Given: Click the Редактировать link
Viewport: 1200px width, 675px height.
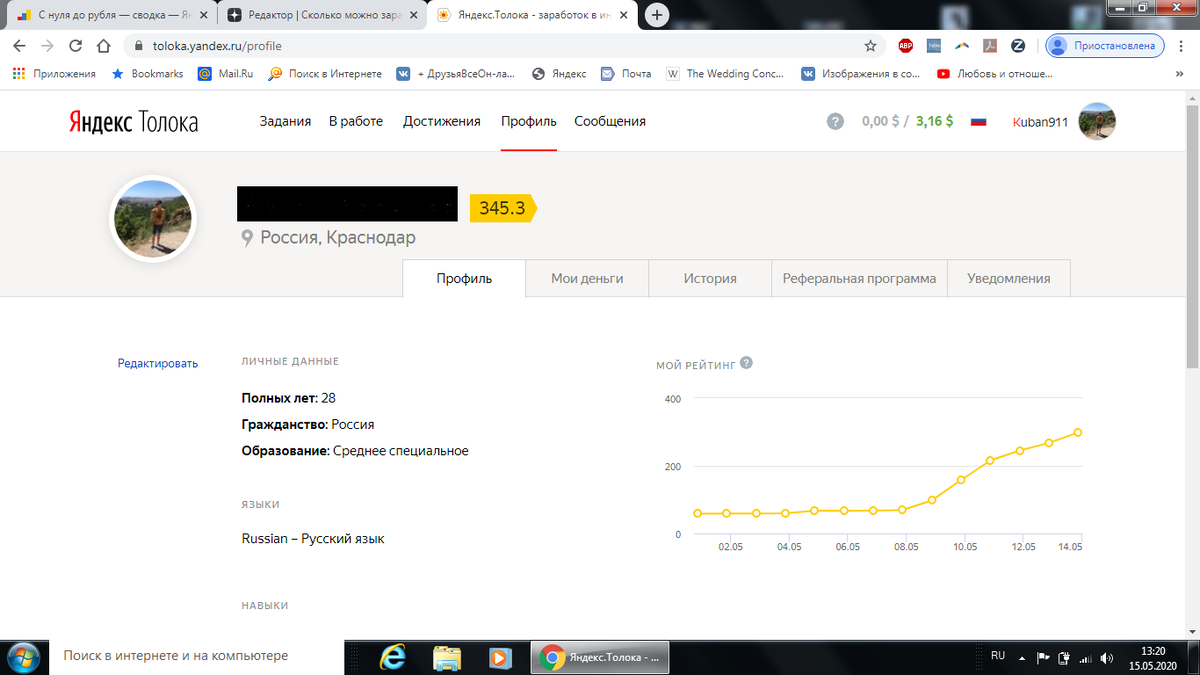Looking at the screenshot, I should (158, 363).
